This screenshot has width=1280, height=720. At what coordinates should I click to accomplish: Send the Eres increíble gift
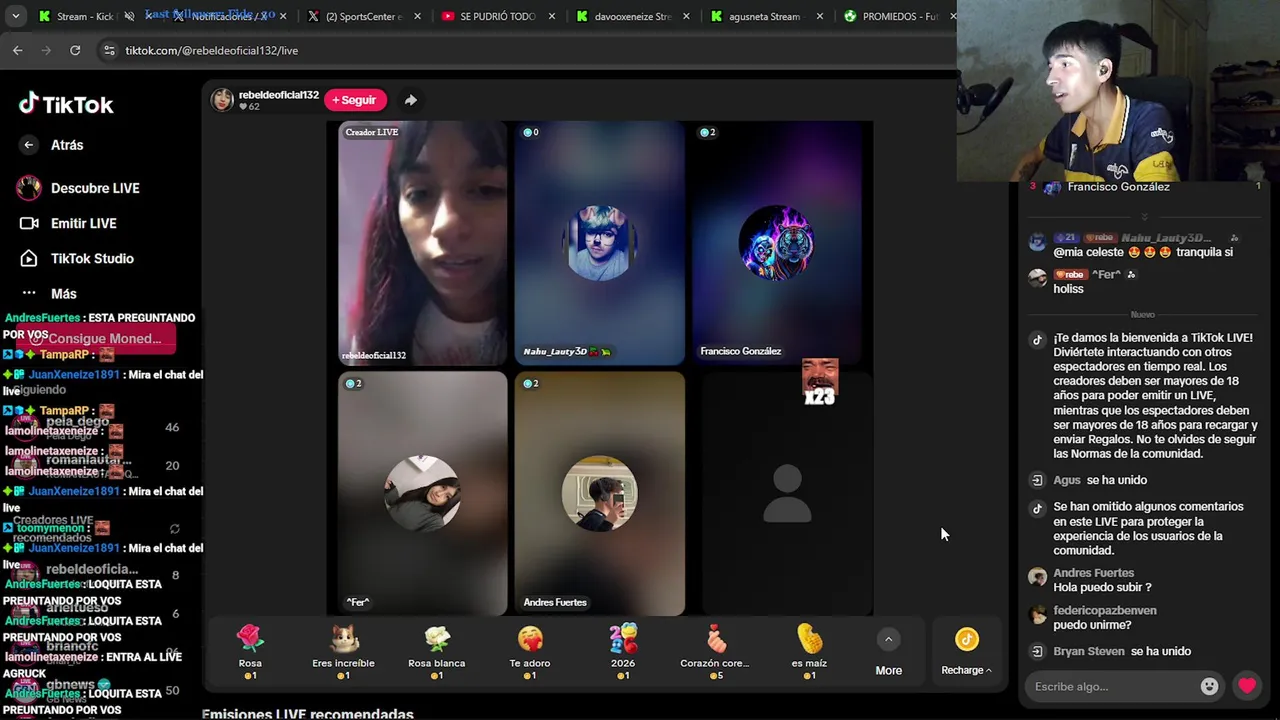pyautogui.click(x=343, y=651)
